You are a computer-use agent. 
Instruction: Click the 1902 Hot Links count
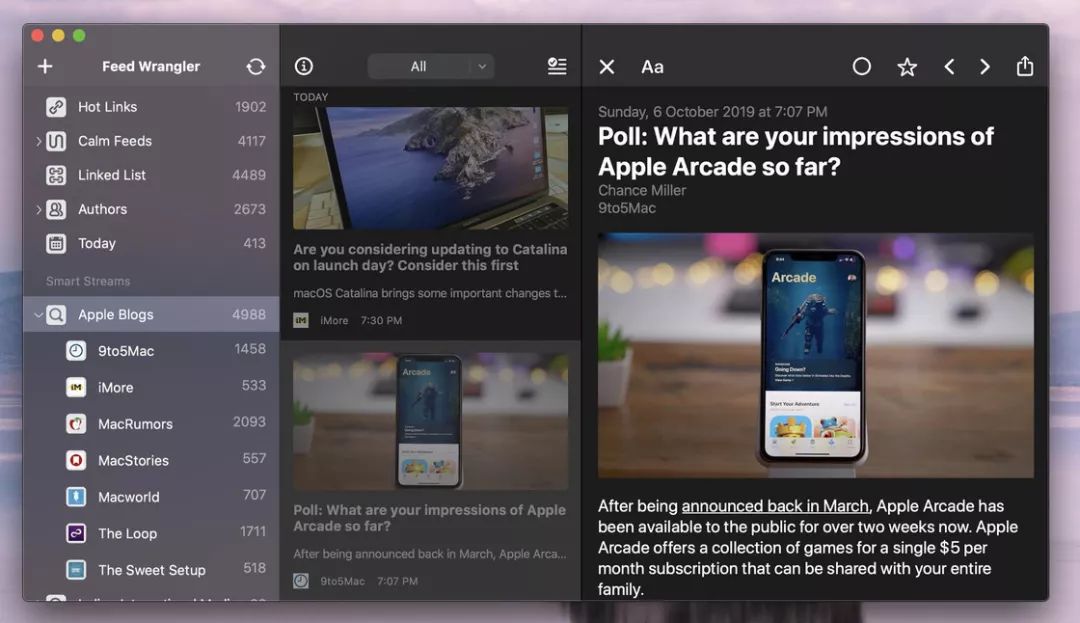click(251, 107)
